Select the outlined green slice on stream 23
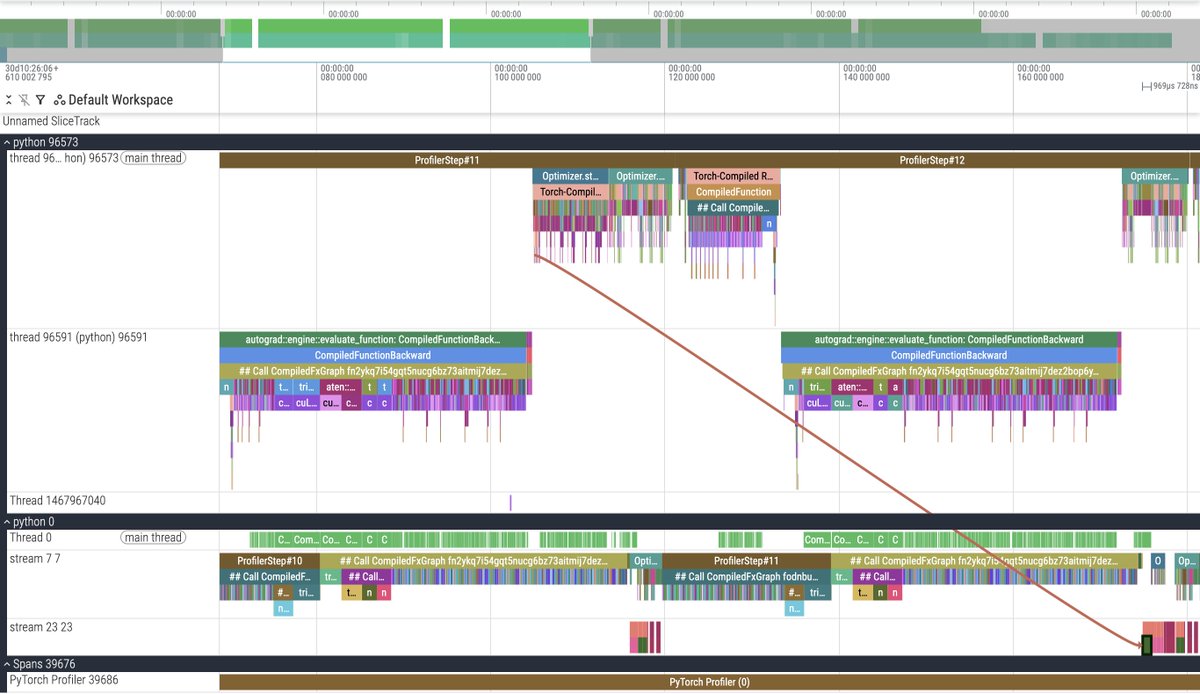Screen dimensions: 1200x694 1147,646
